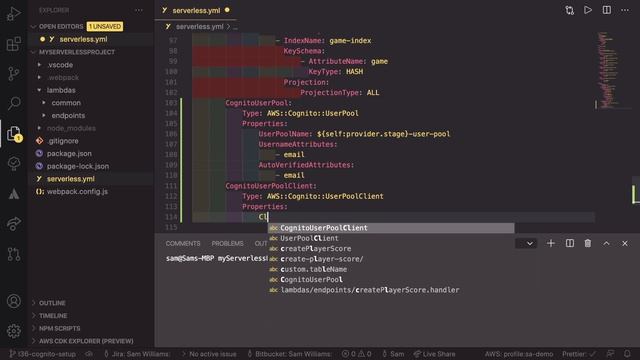The image size is (640, 360).
Task: Close the bottom panel
Action: [x=625, y=243]
